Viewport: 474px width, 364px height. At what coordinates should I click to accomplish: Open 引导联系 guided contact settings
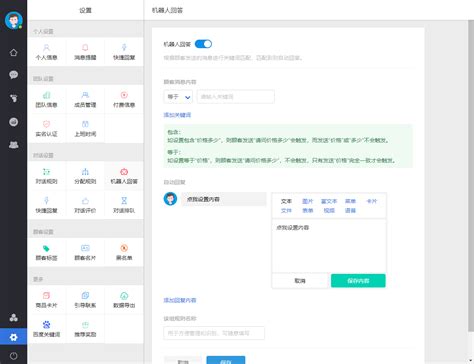85,300
